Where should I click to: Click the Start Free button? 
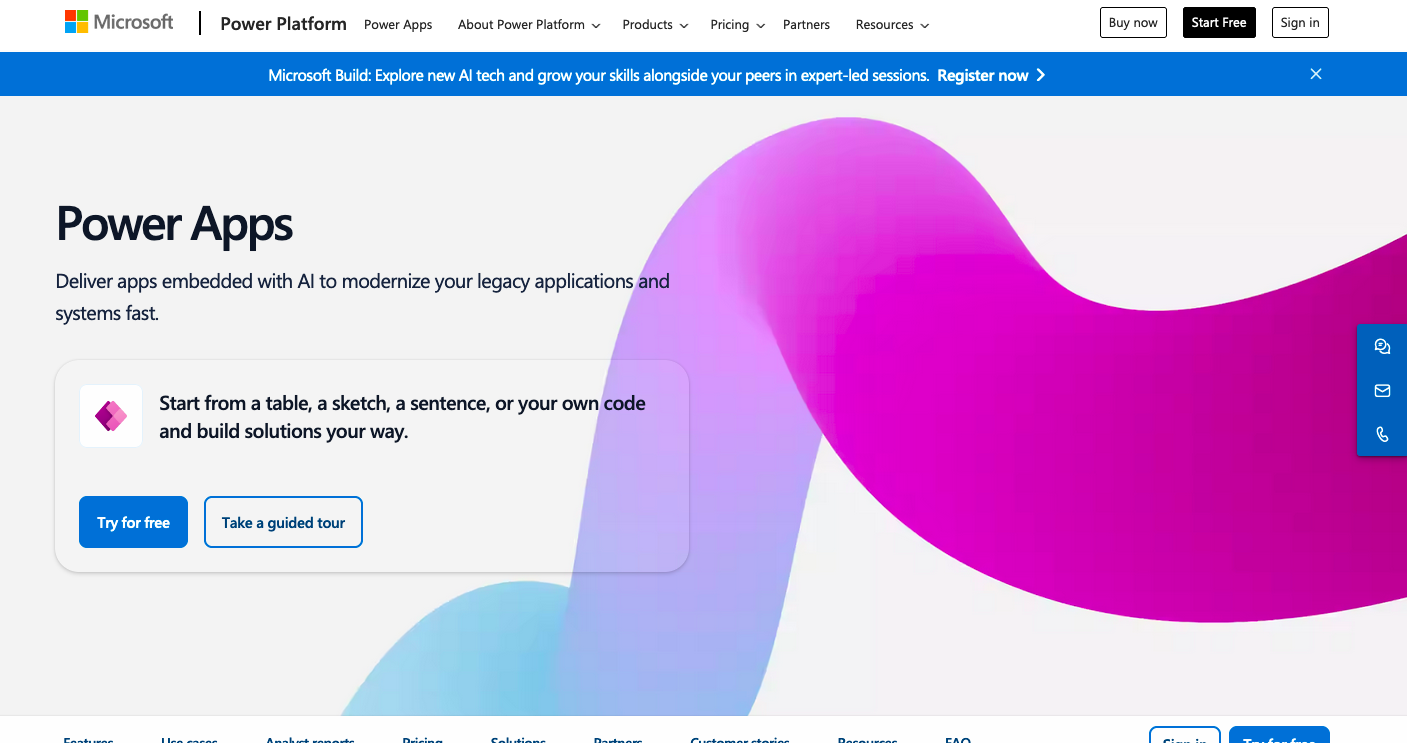tap(1219, 23)
